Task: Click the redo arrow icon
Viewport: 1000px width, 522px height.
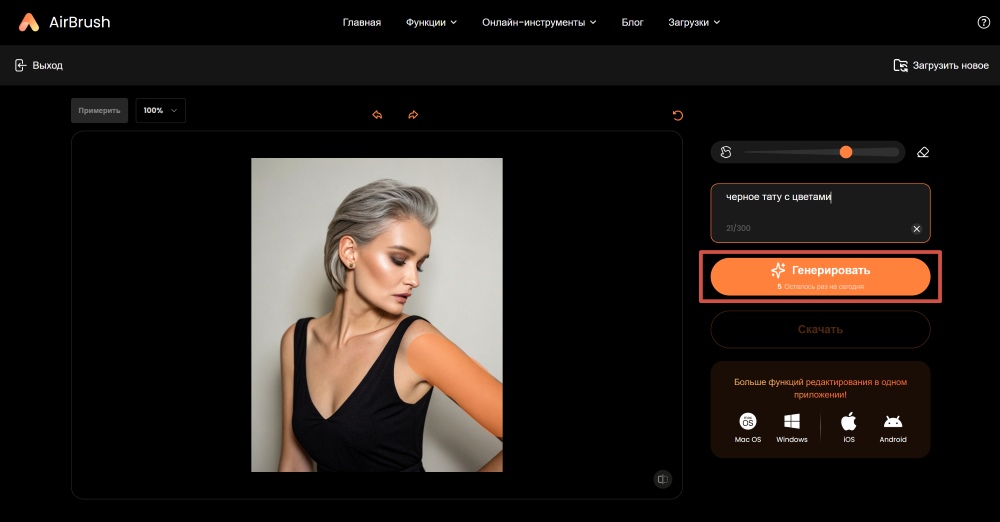Action: coord(413,115)
